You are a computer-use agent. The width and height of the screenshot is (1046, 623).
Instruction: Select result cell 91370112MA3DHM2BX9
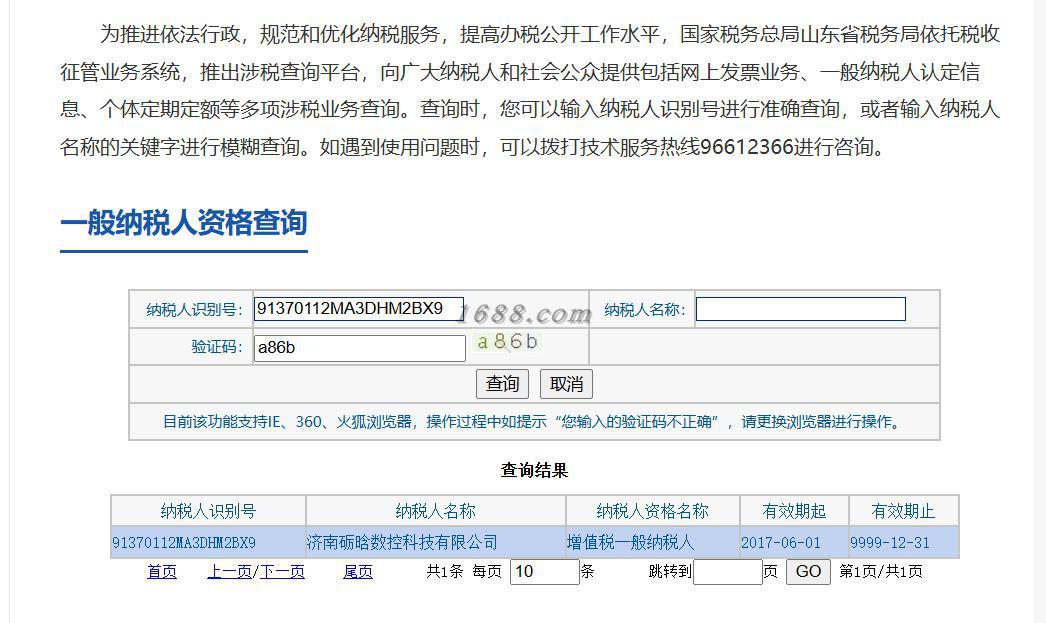click(x=208, y=542)
